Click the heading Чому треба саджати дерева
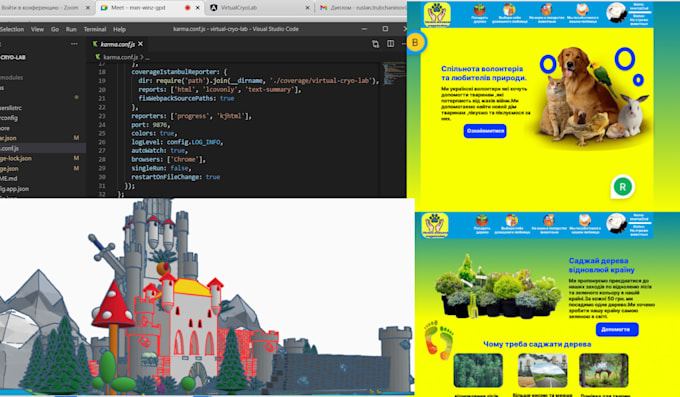 537,344
